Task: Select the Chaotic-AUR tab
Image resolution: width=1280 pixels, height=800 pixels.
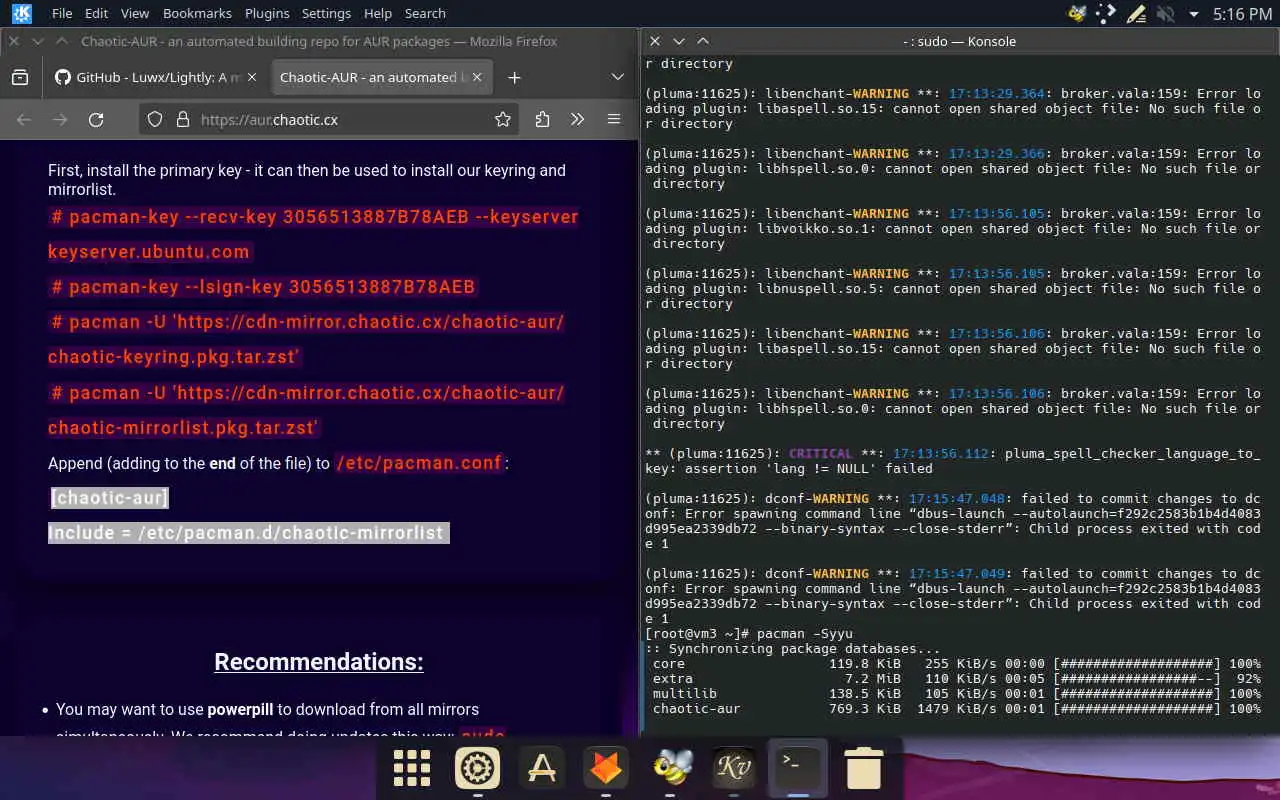Action: coord(380,77)
